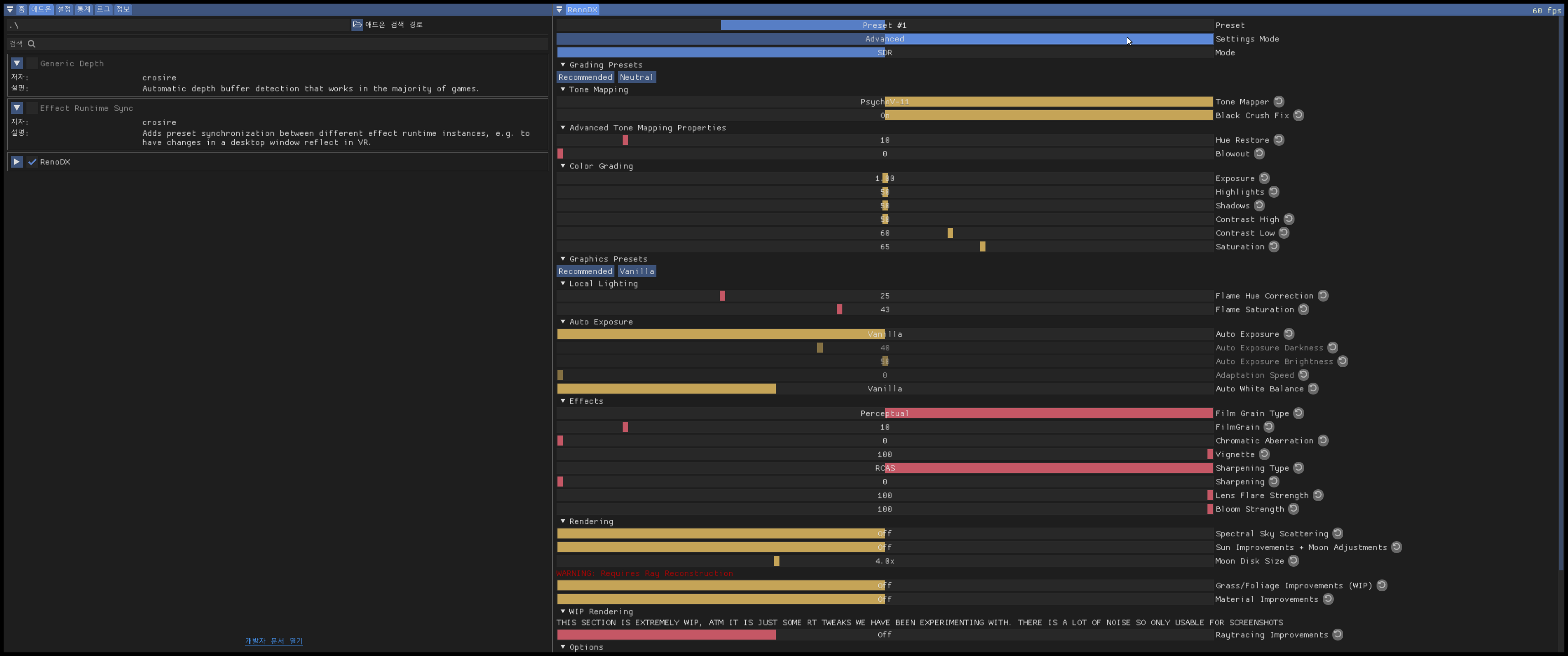Viewport: 1568px width, 656px height.
Task: Reset the Tone Mapper setting
Action: [1279, 102]
